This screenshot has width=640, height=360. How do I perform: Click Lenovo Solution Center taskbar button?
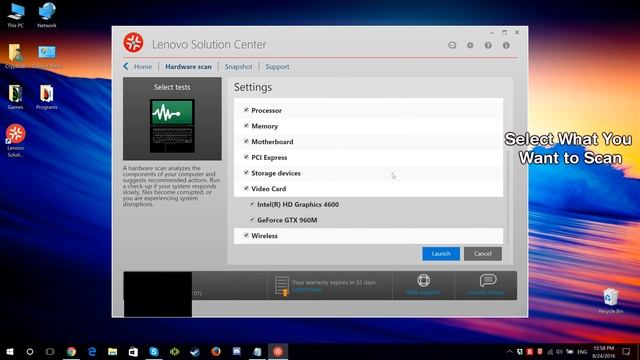pyautogui.click(x=278, y=351)
